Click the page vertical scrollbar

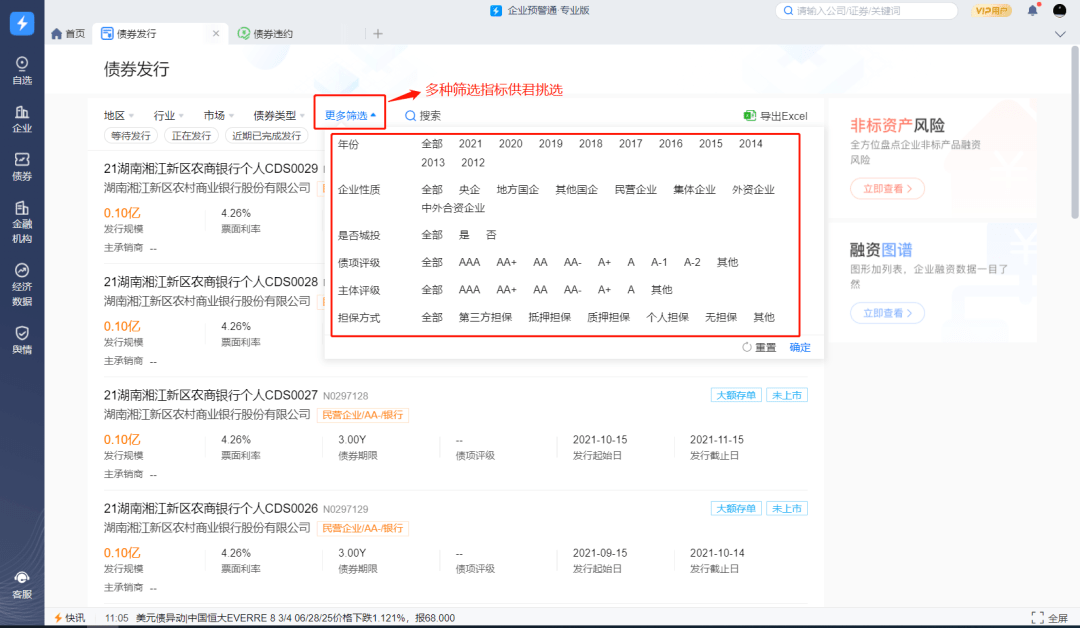click(1074, 133)
